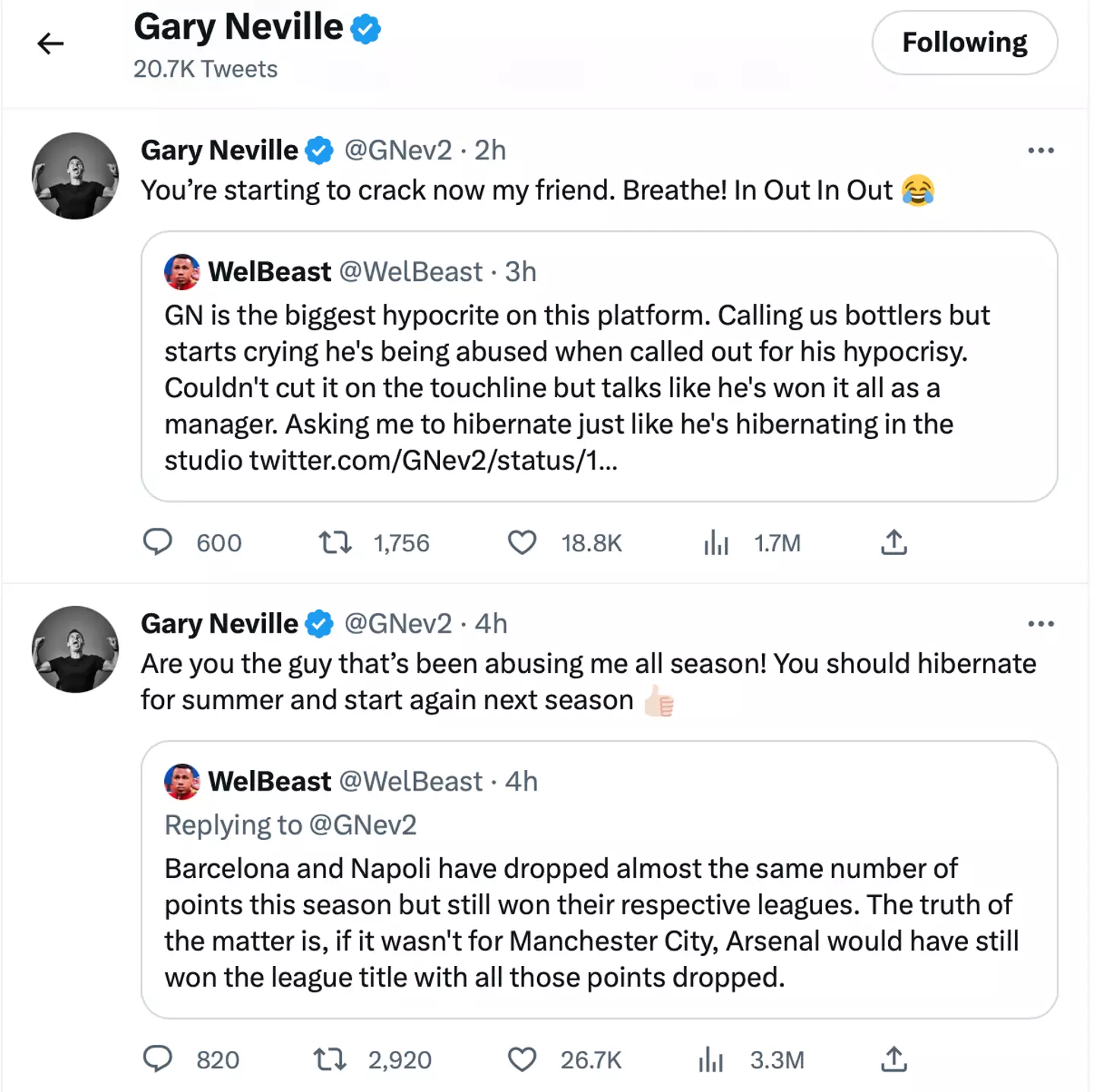Viewport: 1094px width, 1092px height.
Task: Open the @GNev2 mention in "Replying to"
Action: pos(363,825)
